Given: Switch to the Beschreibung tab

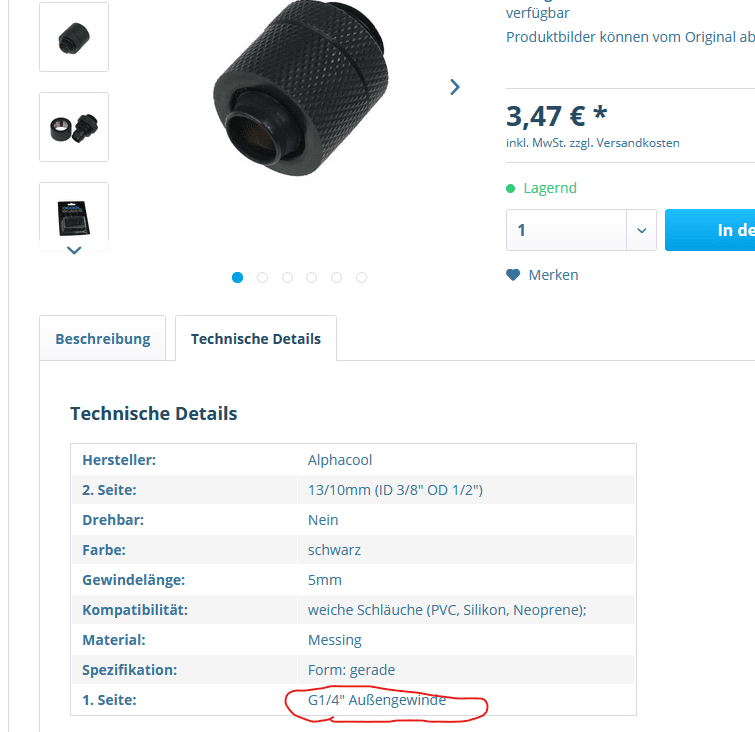Looking at the screenshot, I should click(x=103, y=339).
